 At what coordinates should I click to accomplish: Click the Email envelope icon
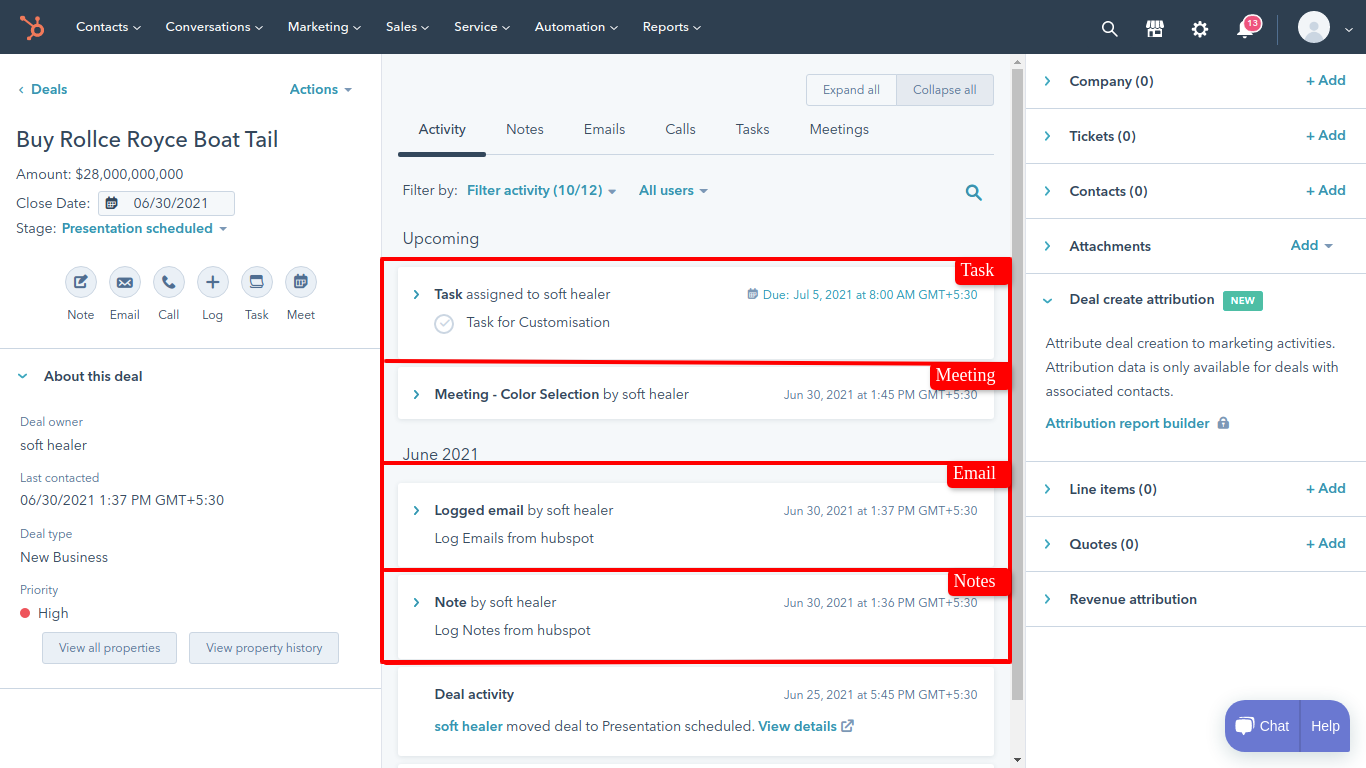pyautogui.click(x=125, y=283)
